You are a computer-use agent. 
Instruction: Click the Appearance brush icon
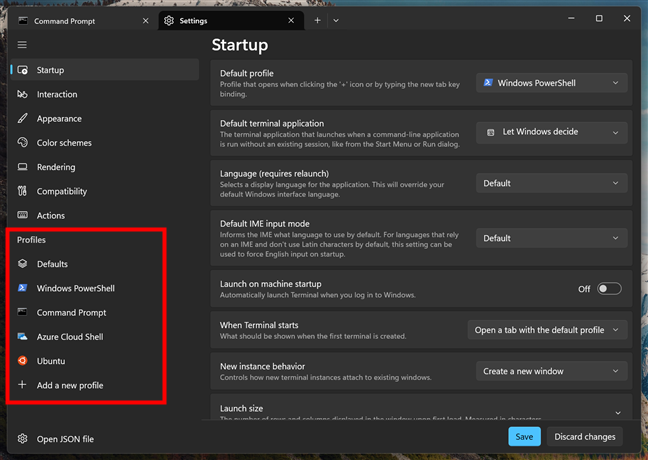tap(22, 118)
